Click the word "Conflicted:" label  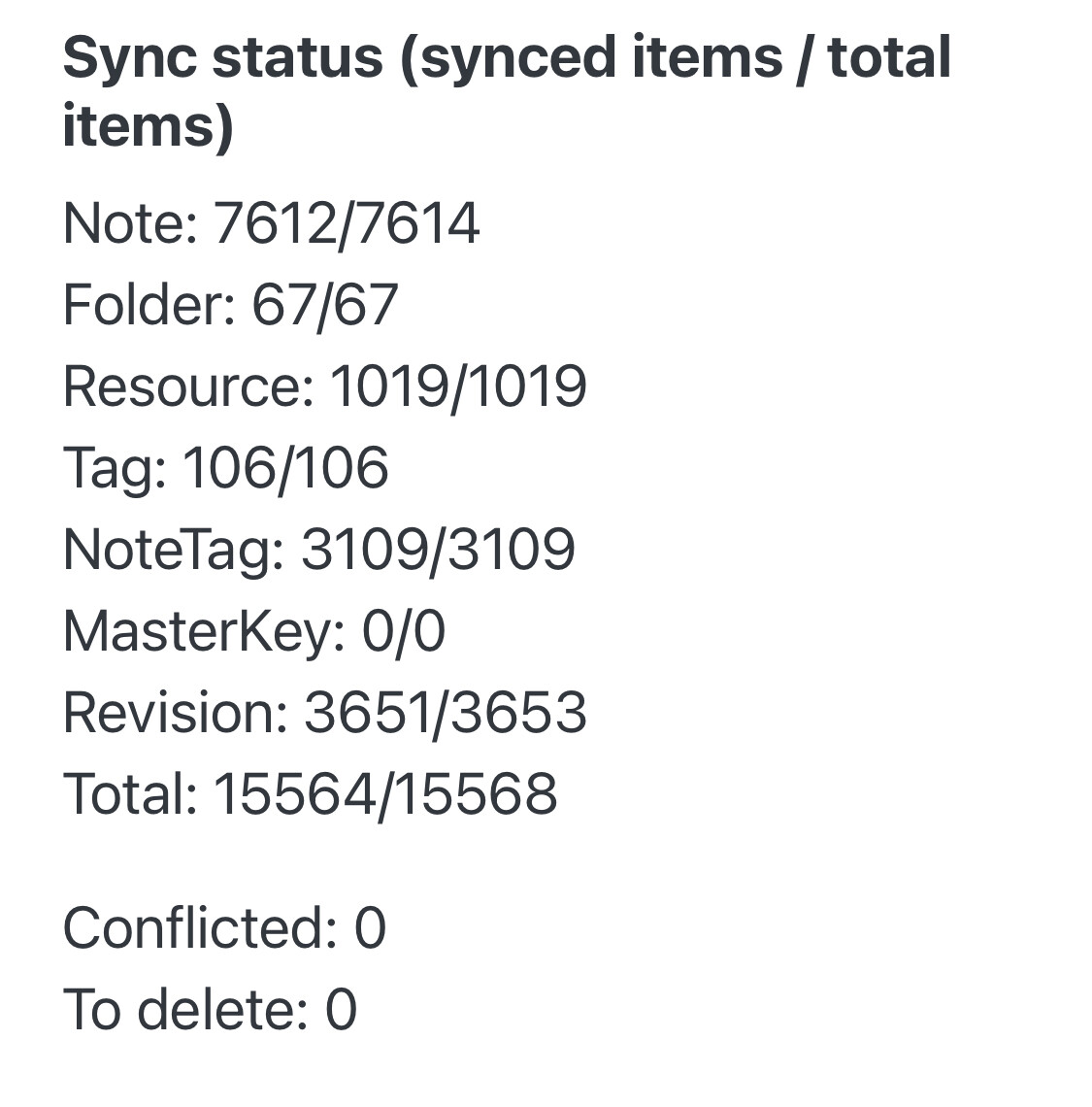click(201, 927)
